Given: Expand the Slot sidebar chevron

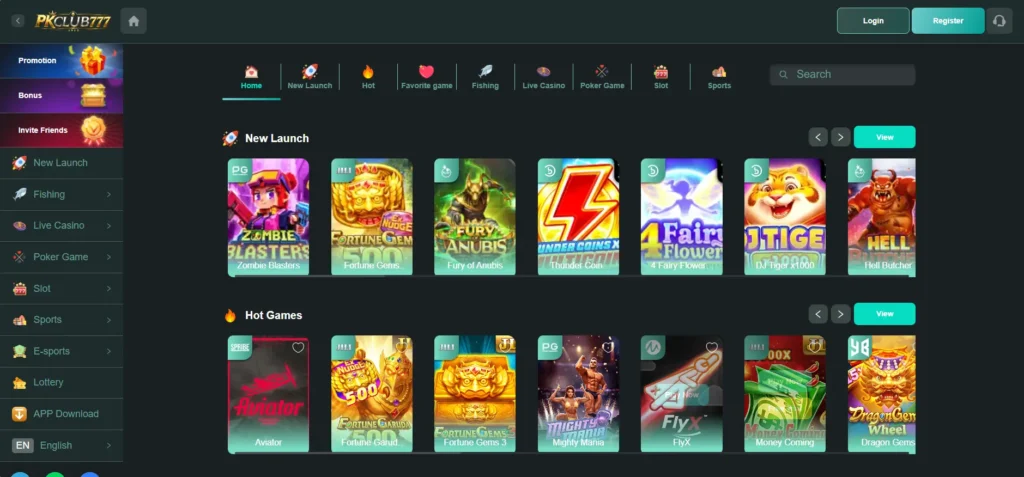Looking at the screenshot, I should [x=109, y=288].
